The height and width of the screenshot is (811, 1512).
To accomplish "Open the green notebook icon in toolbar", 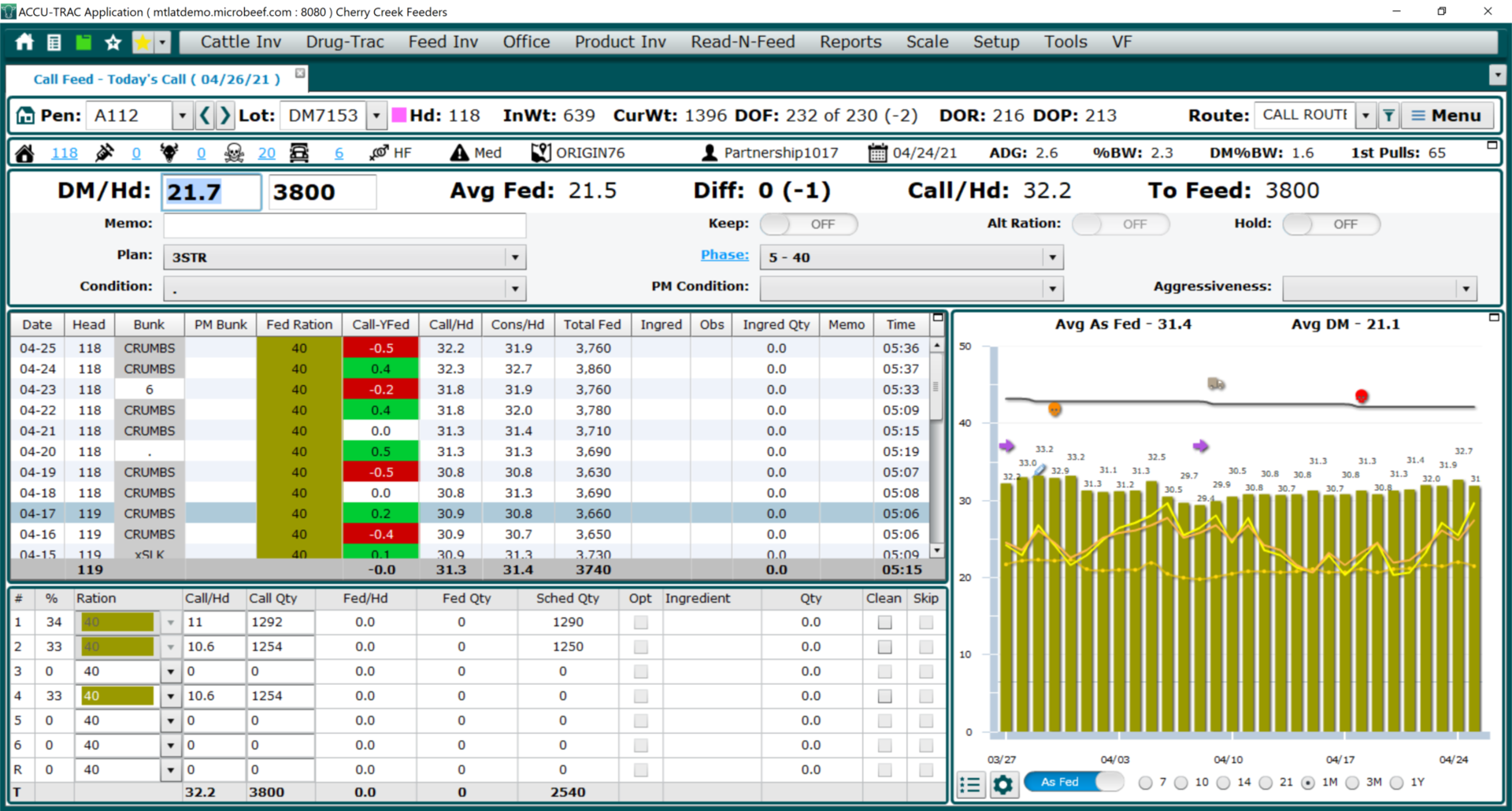I will (83, 43).
